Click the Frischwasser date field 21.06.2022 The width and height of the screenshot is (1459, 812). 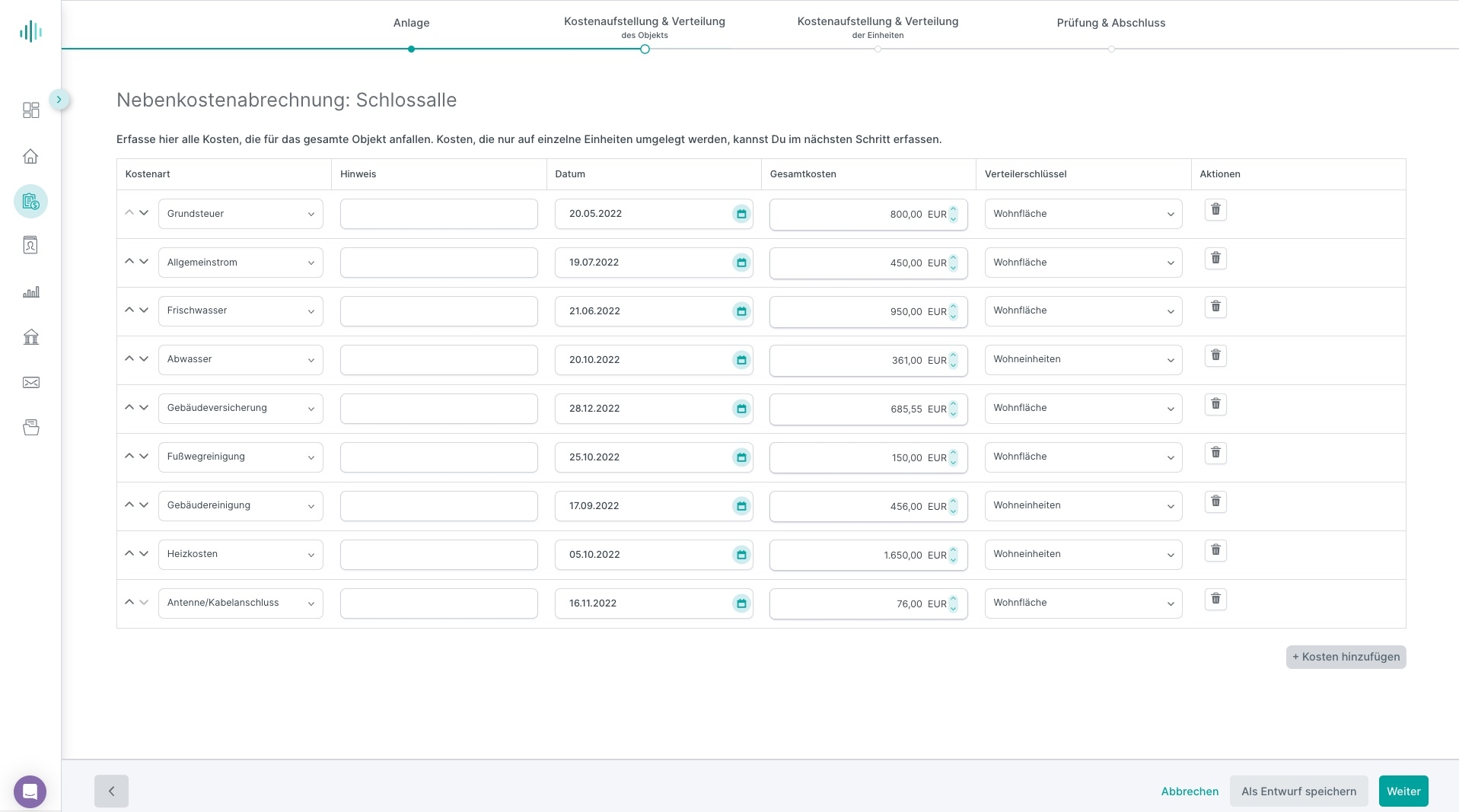(x=654, y=311)
